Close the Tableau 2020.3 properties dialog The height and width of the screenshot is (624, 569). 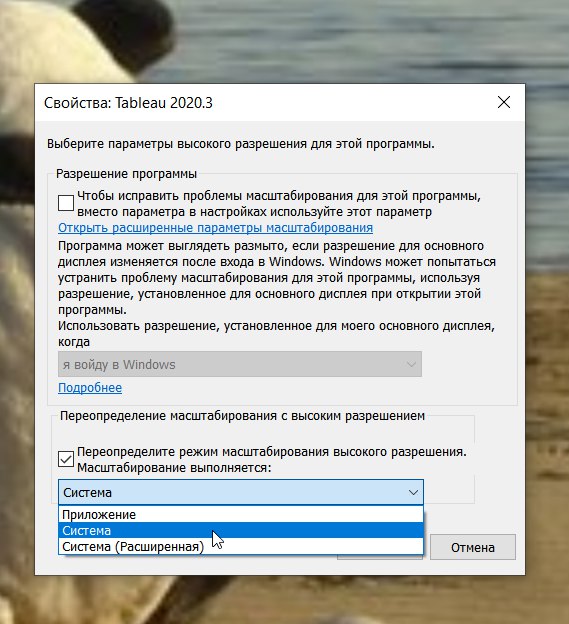click(x=504, y=102)
